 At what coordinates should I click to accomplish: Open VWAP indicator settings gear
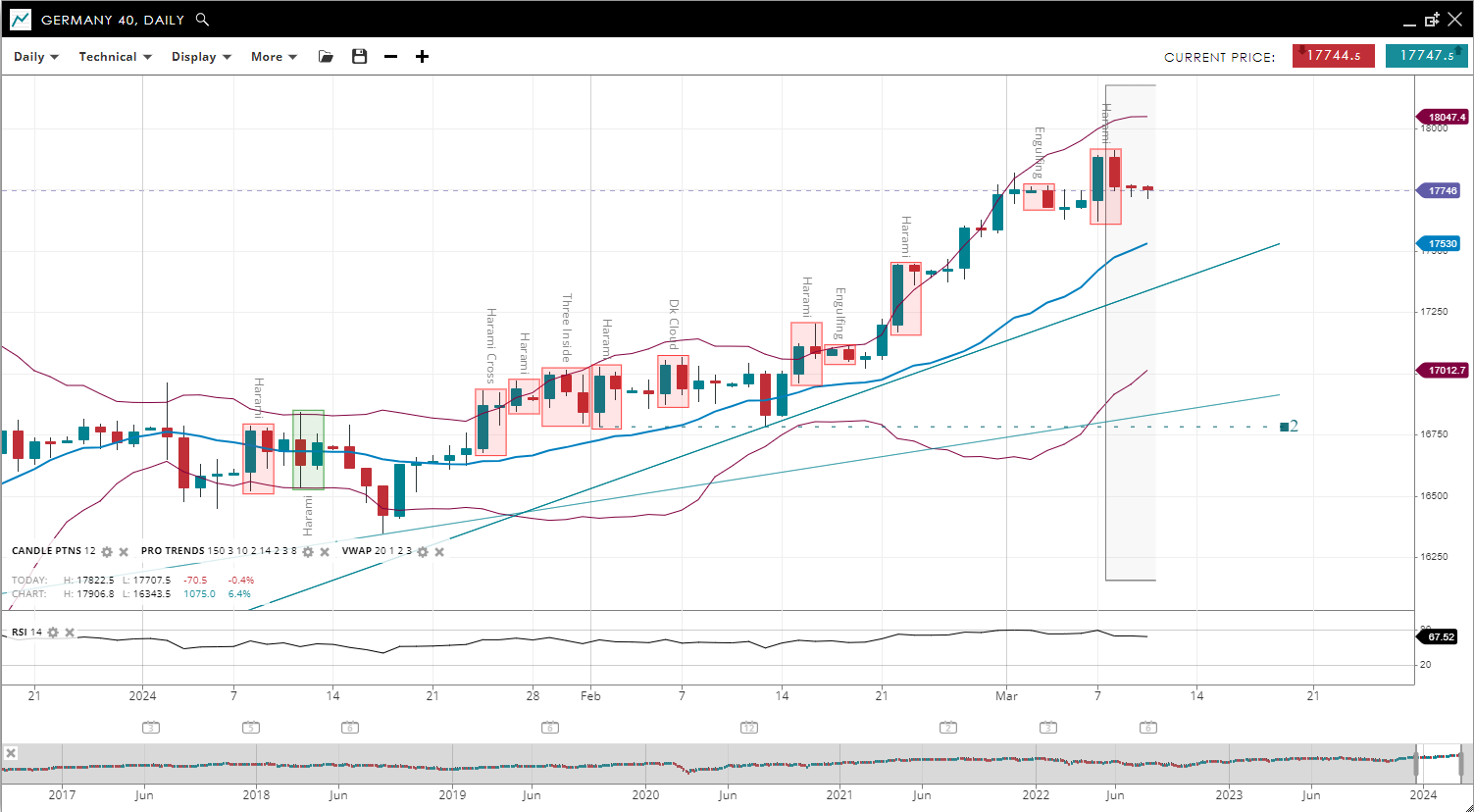(423, 552)
